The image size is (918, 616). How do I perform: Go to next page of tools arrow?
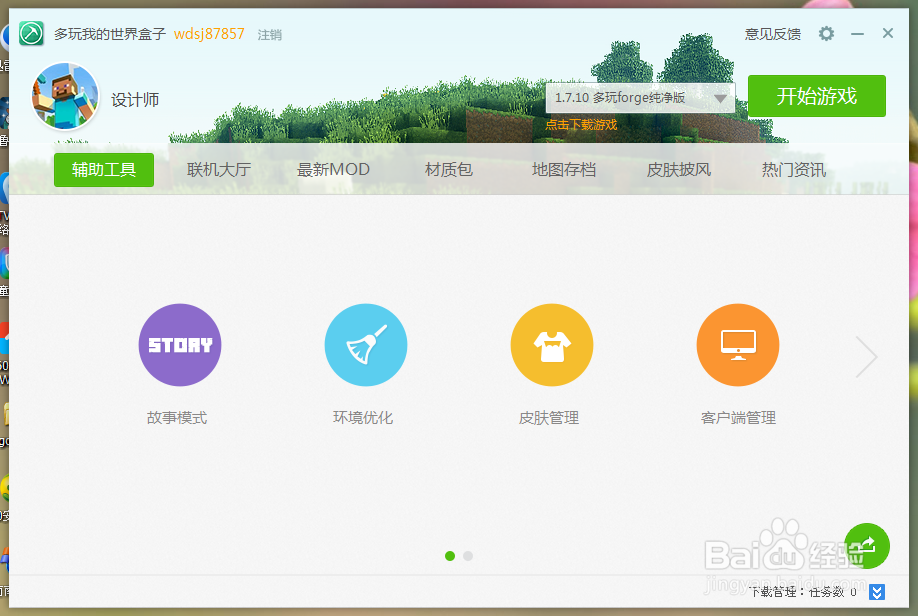[x=866, y=357]
